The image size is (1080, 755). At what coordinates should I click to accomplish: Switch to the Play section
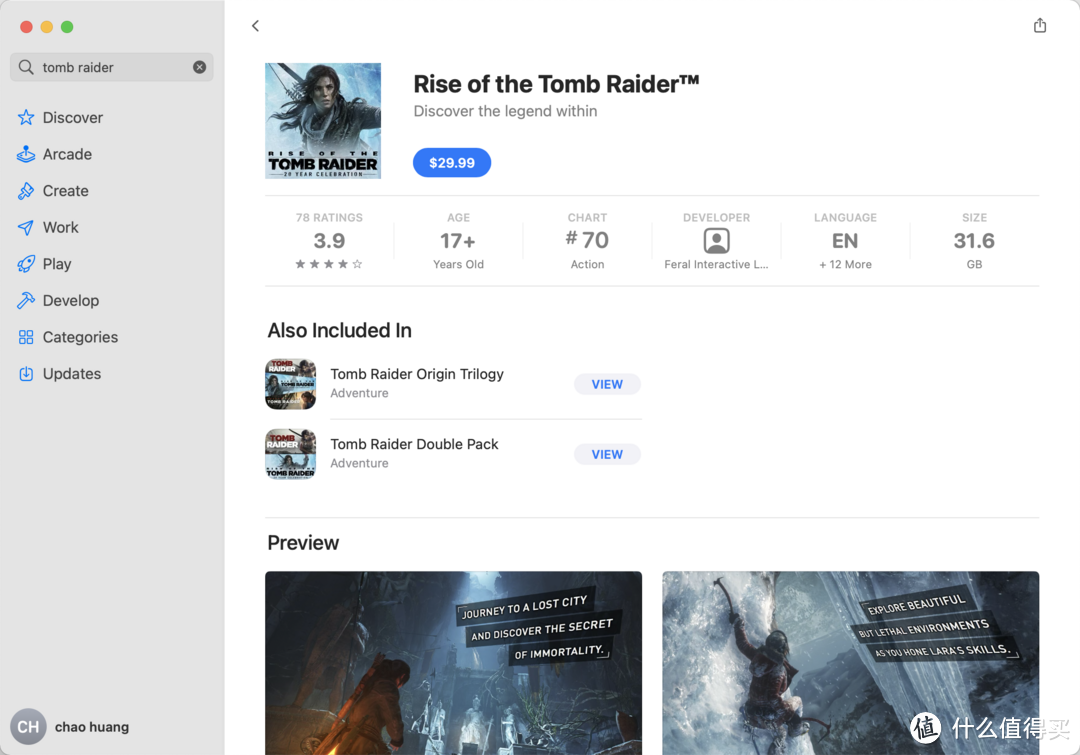pos(57,264)
